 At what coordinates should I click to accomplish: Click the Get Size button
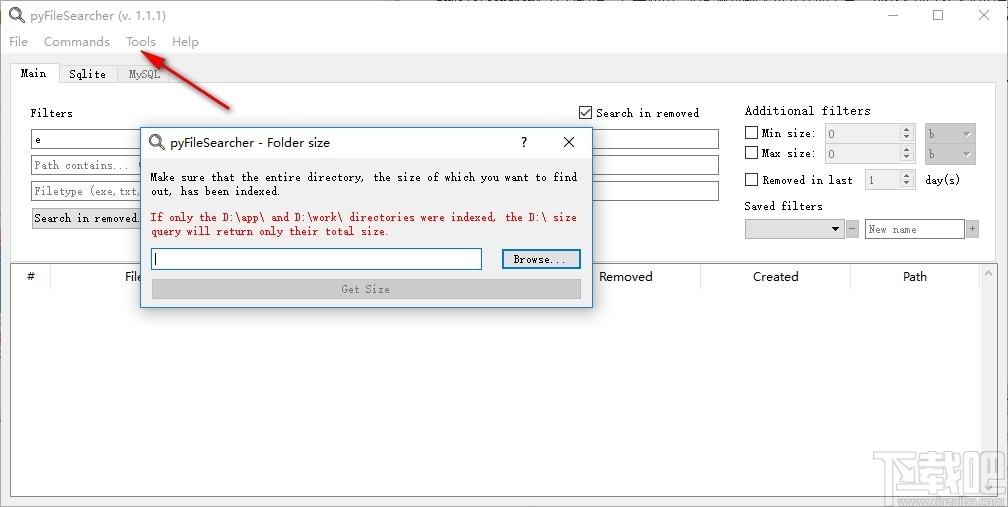[366, 289]
